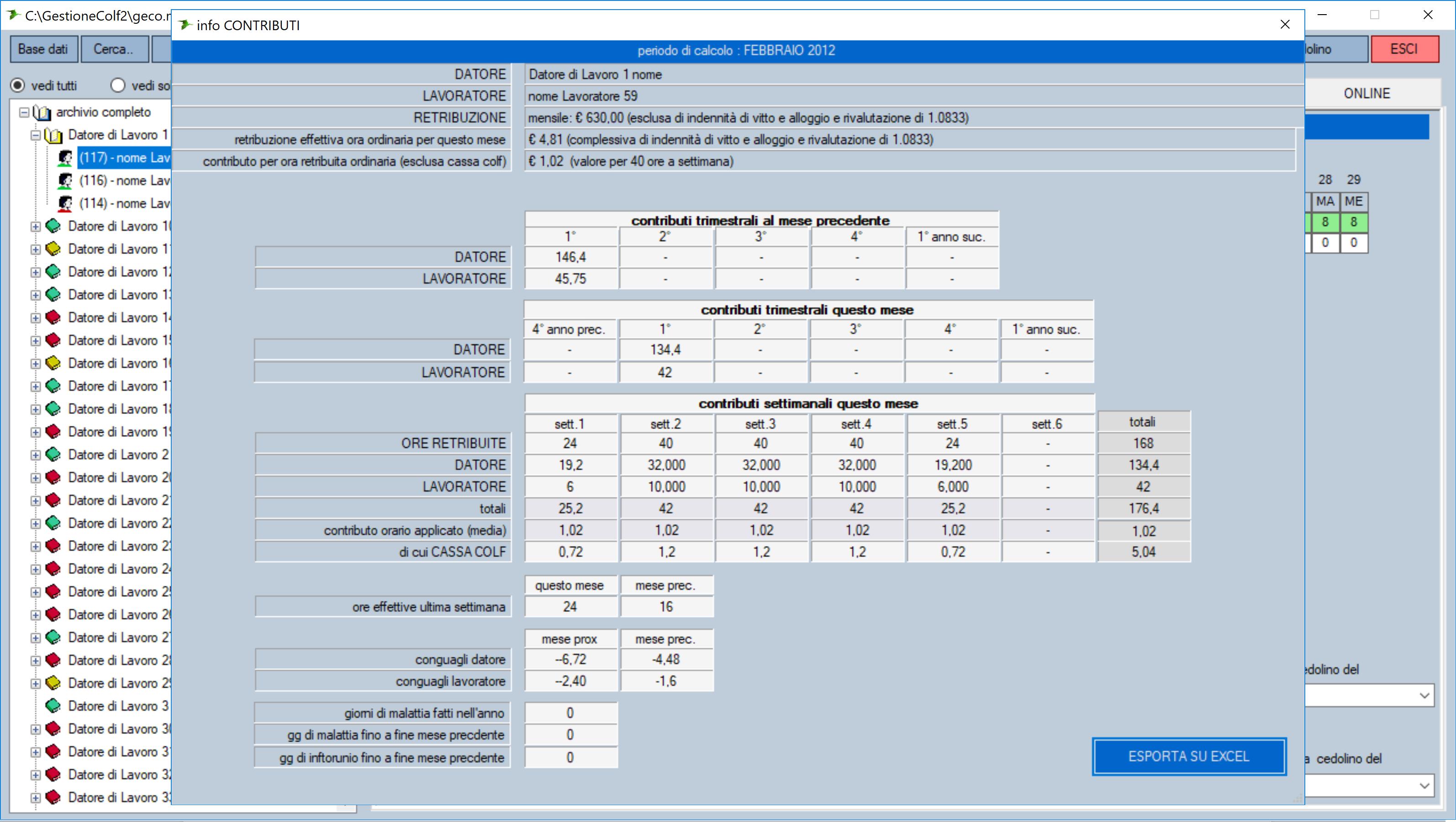Close the info CONTRIBUTI dialog
Screen dimensions: 1456x822
point(1285,25)
